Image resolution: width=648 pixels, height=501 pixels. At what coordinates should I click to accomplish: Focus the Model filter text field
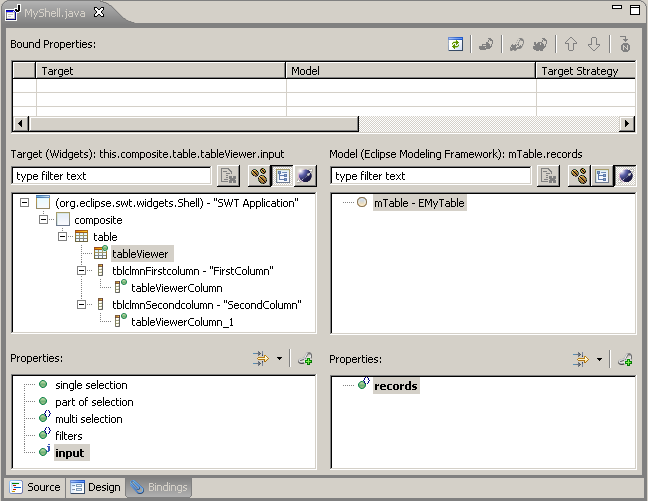click(431, 176)
